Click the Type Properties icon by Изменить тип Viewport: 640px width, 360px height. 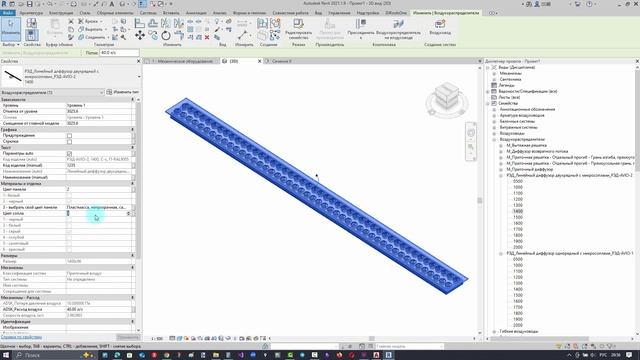109,92
